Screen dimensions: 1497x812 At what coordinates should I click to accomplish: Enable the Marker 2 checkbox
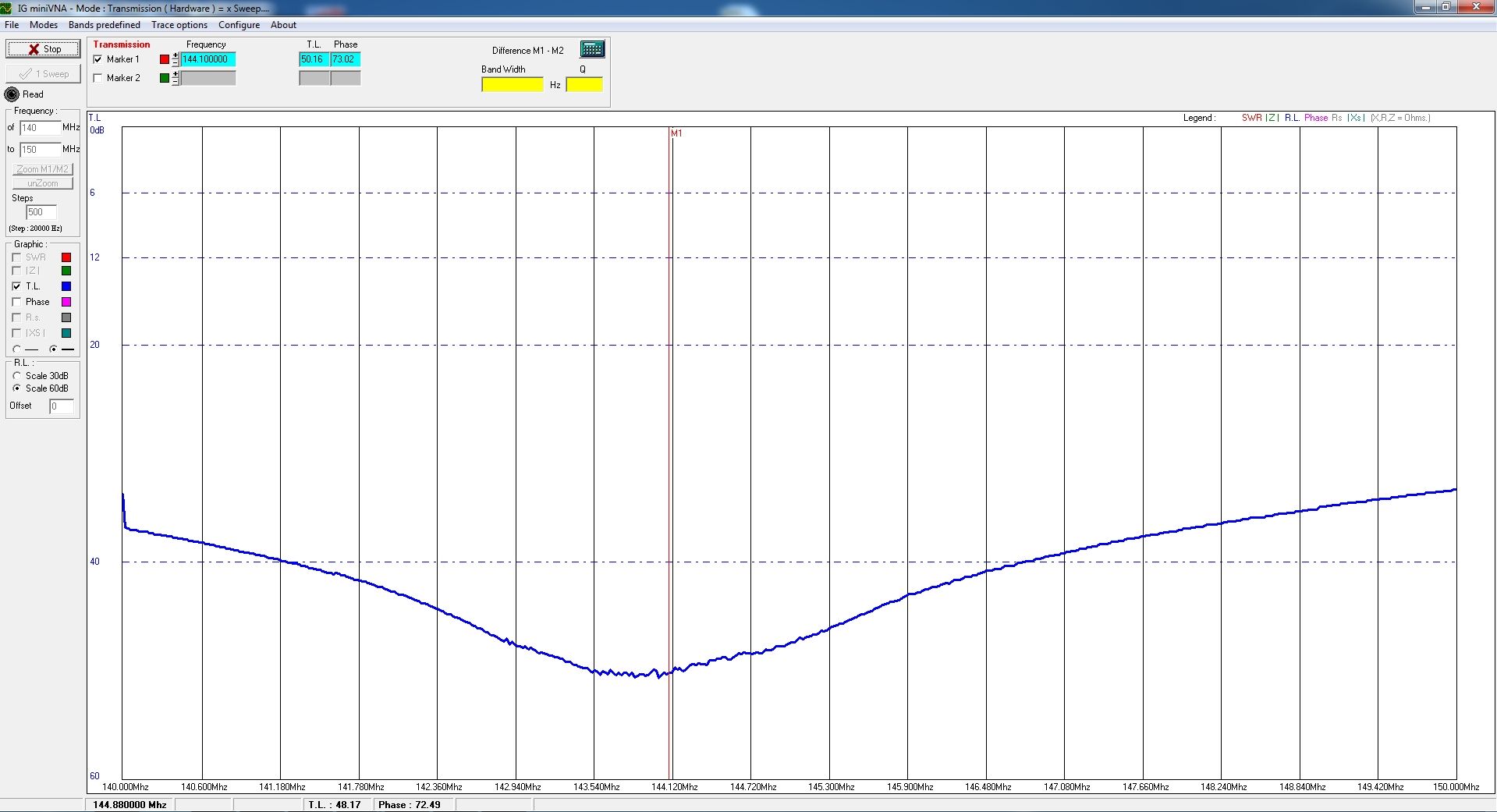98,78
